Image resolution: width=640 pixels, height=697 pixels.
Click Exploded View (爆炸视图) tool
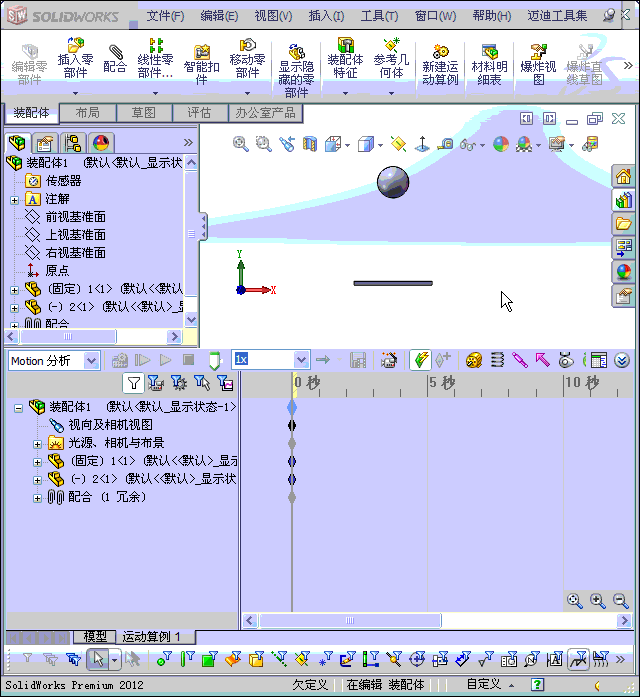pyautogui.click(x=538, y=65)
